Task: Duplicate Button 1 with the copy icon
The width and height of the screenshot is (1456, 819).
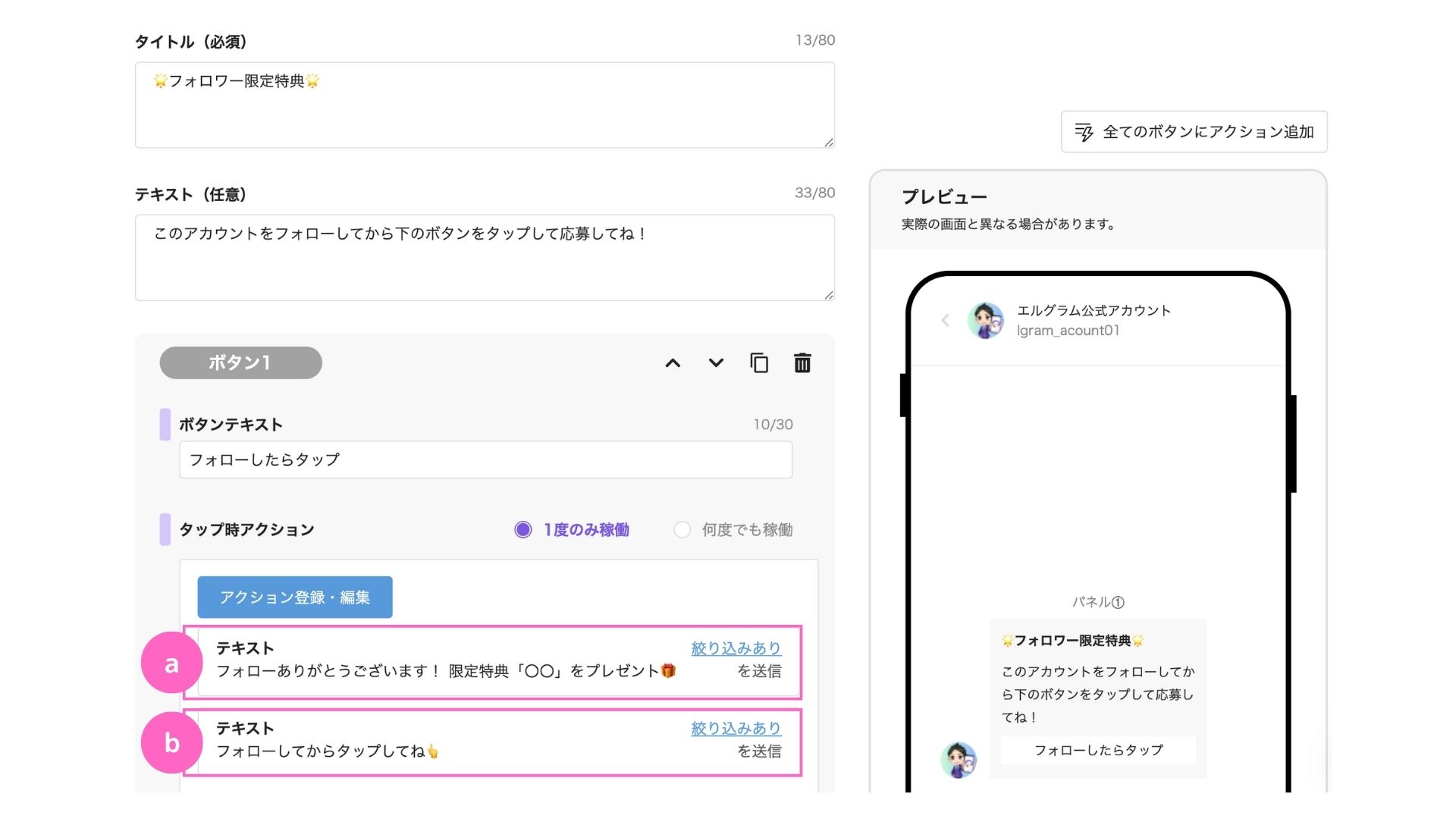Action: click(759, 363)
